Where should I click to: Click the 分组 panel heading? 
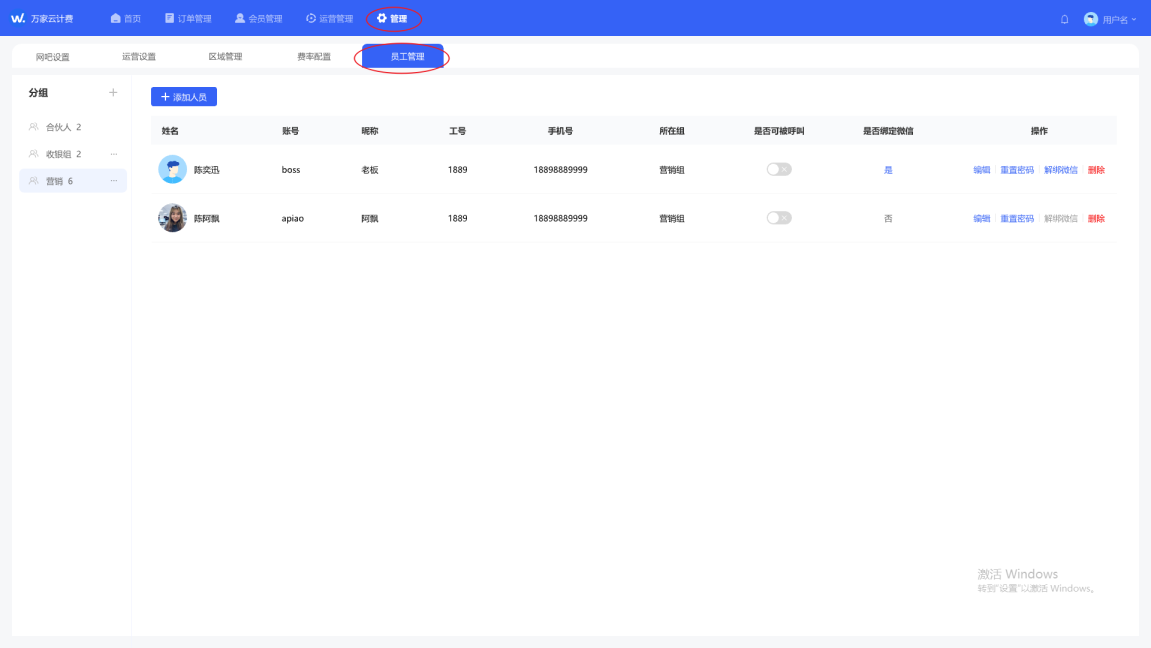(x=38, y=92)
